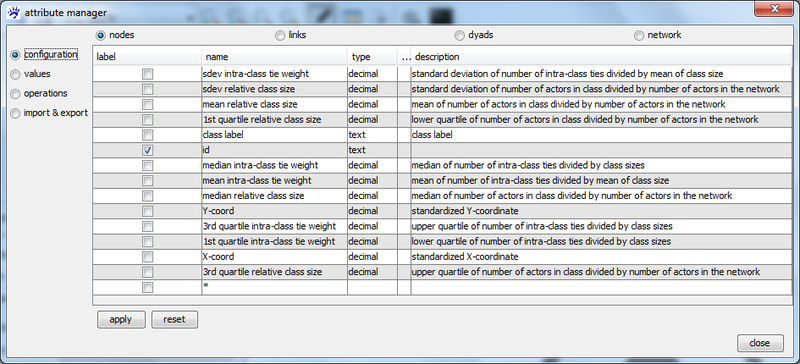This screenshot has height=364, width=800.
Task: Click the attribute manager app icon in title bar
Action: 15,12
